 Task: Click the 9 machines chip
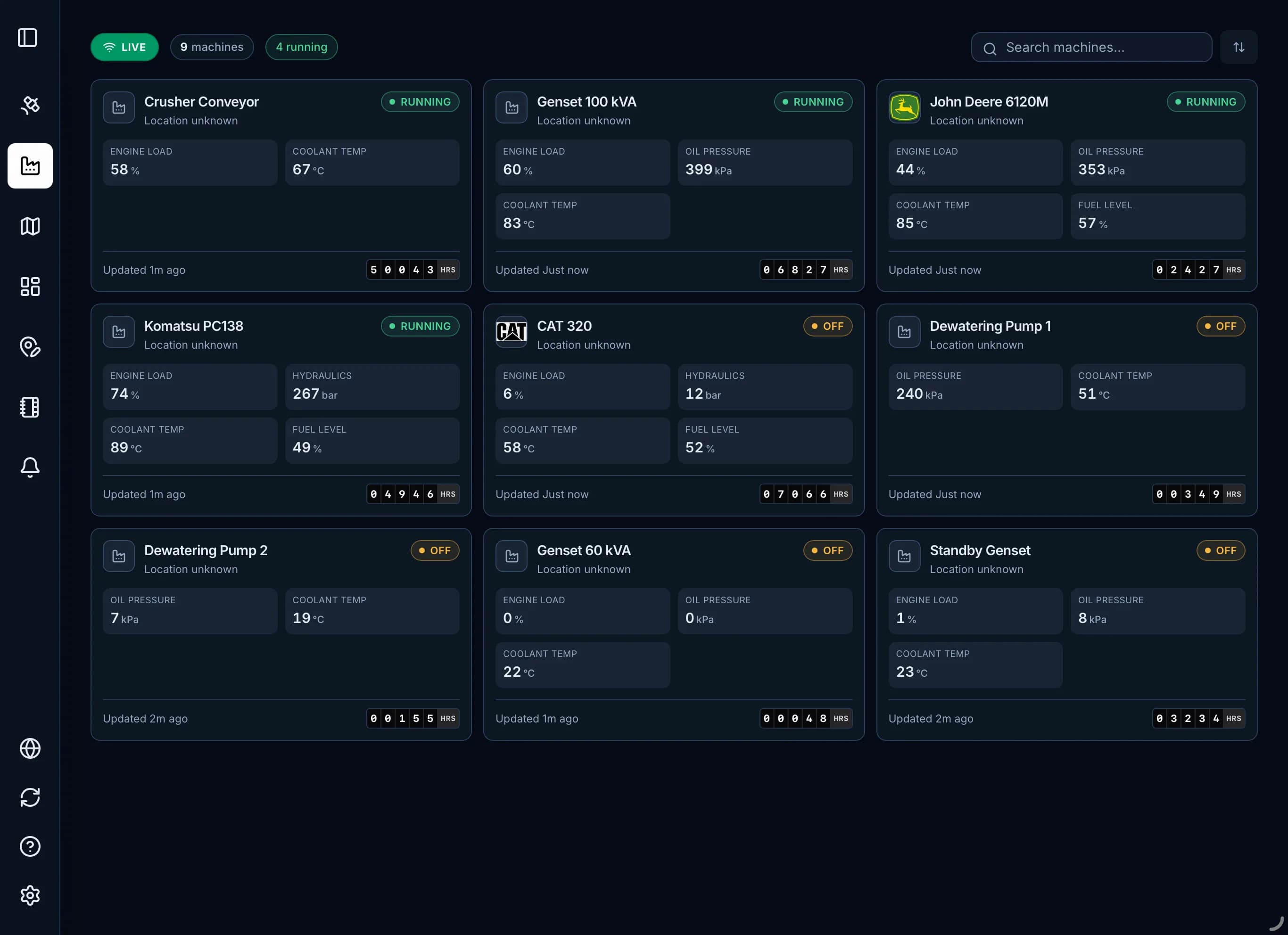pos(212,47)
